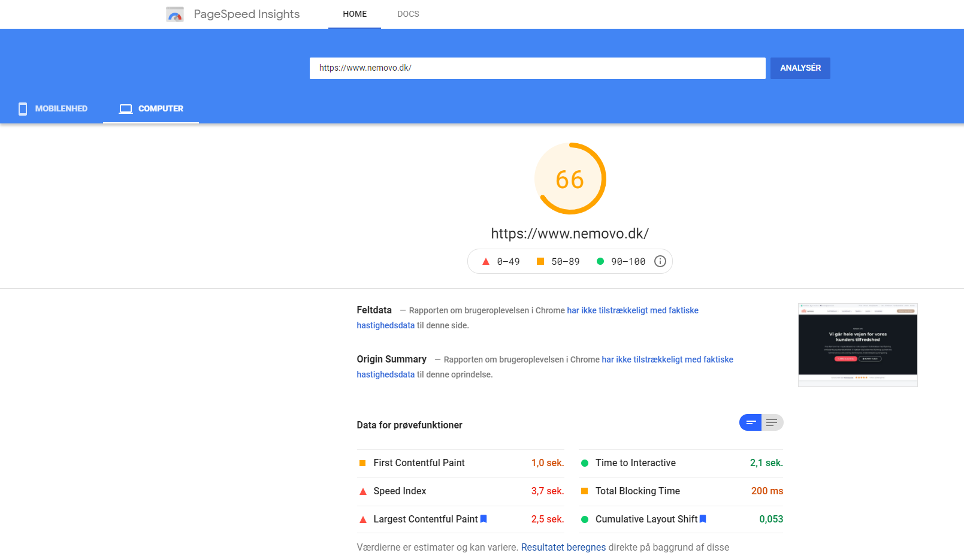Click the Time to Interactive green circle icon
The image size is (964, 554).
tap(585, 463)
